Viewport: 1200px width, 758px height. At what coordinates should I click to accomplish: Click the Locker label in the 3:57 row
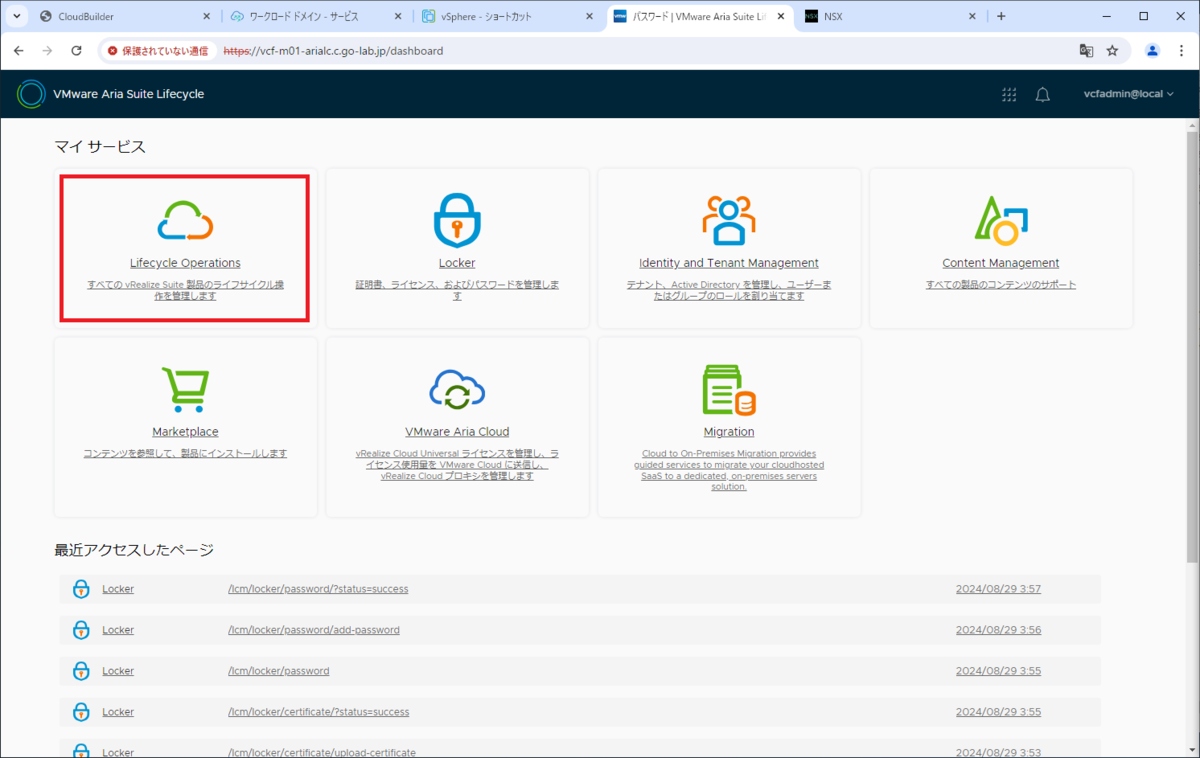click(x=118, y=589)
